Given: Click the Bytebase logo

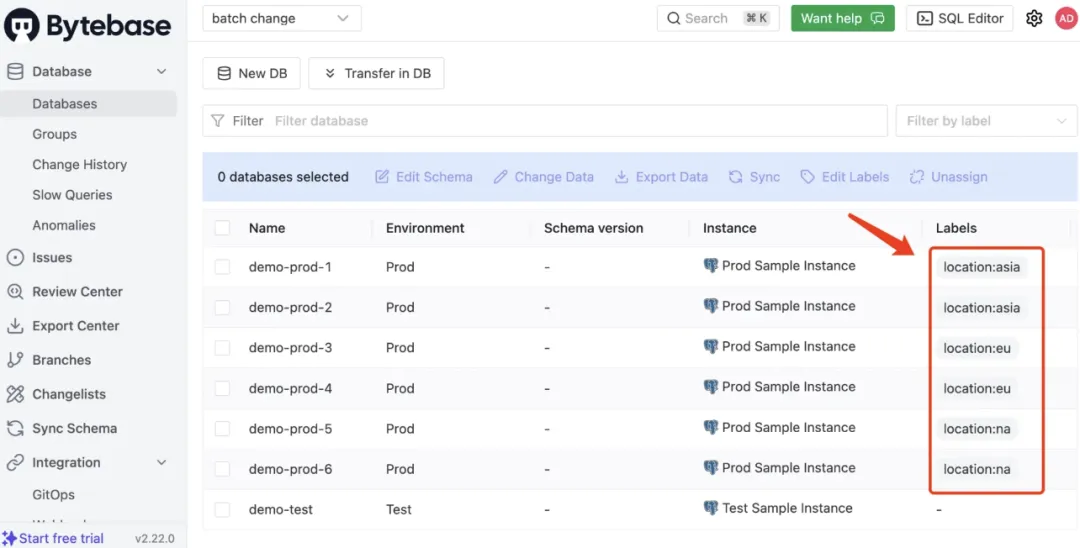Looking at the screenshot, I should (88, 25).
